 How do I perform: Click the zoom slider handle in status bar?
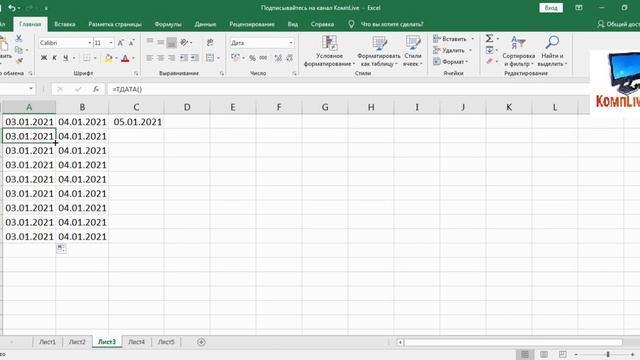tap(608, 354)
